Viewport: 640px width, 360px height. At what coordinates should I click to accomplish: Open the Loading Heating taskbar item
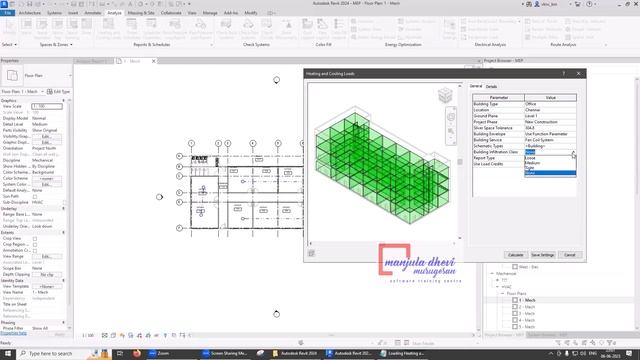(402, 353)
